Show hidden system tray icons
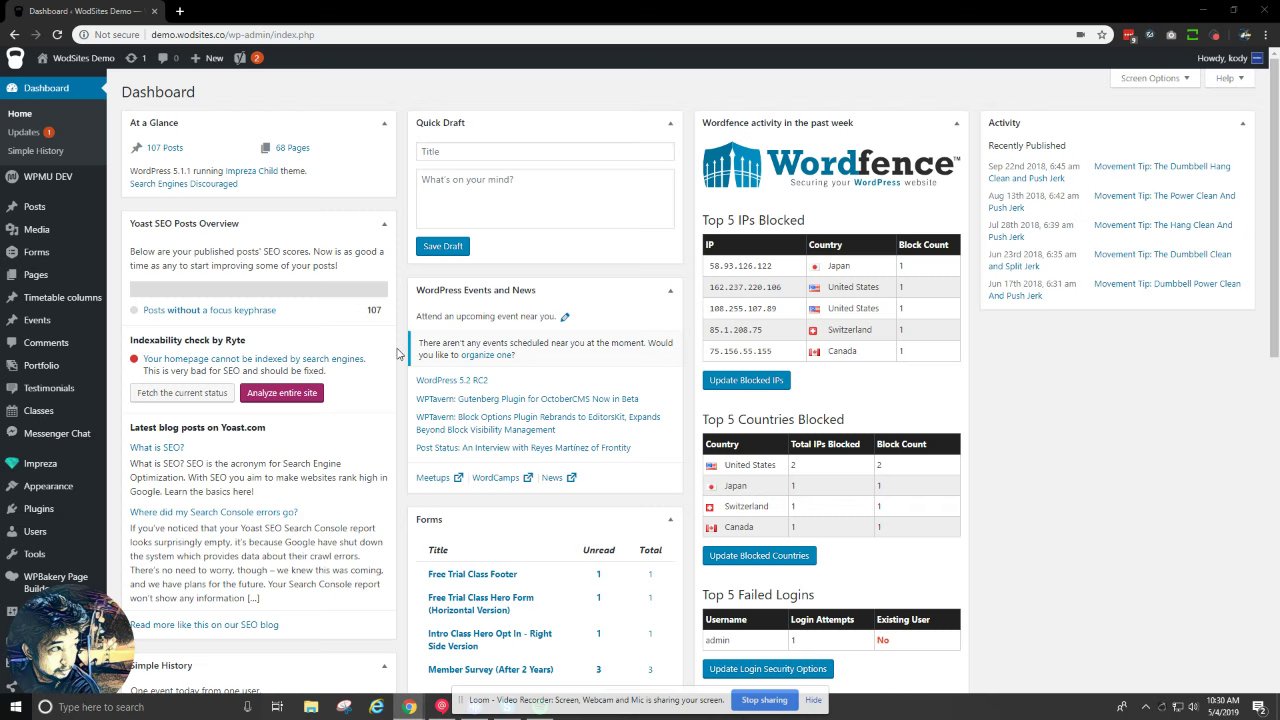Viewport: 1280px width, 720px height. point(1146,707)
